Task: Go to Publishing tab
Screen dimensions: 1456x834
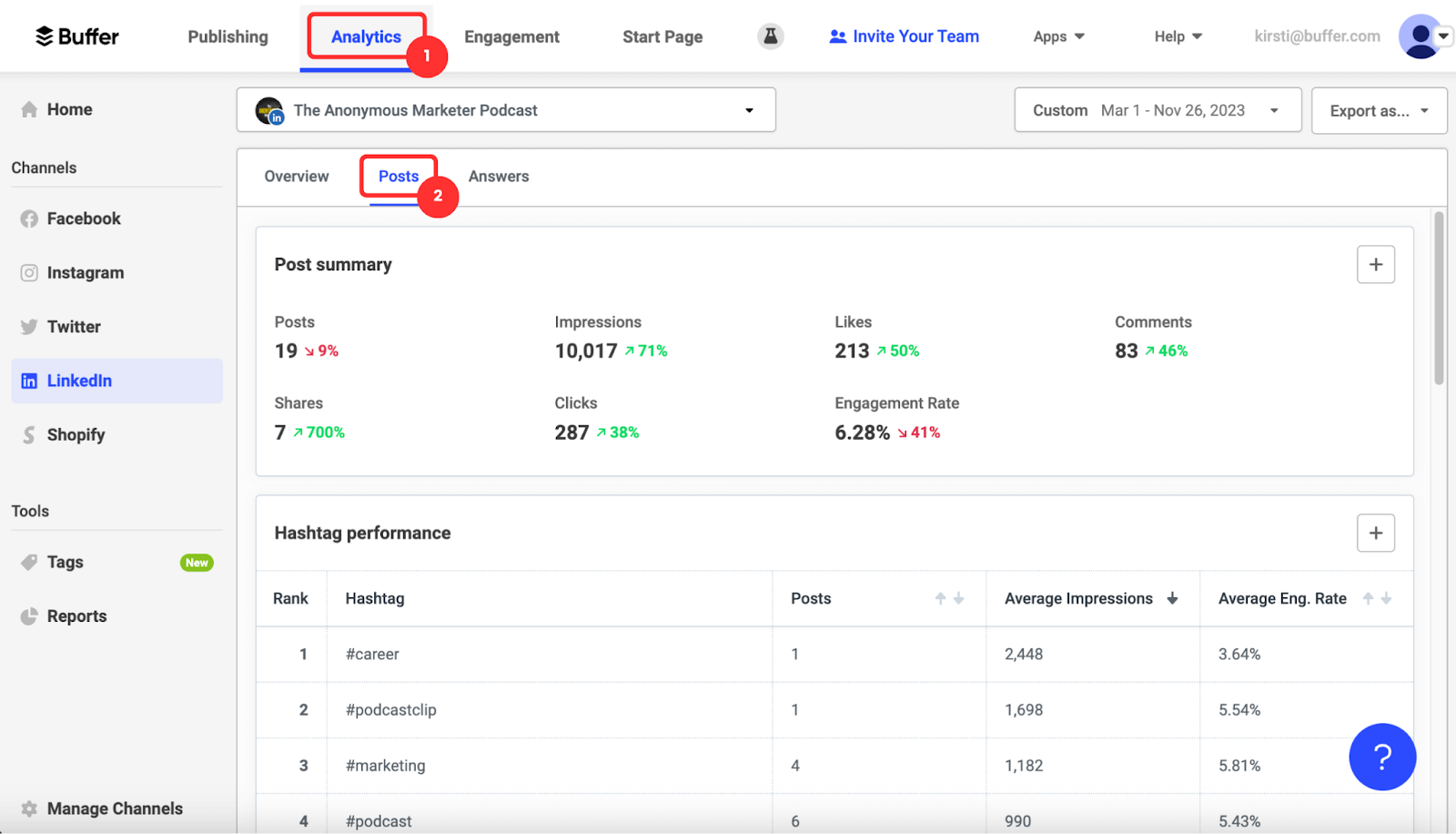Action: 227,36
